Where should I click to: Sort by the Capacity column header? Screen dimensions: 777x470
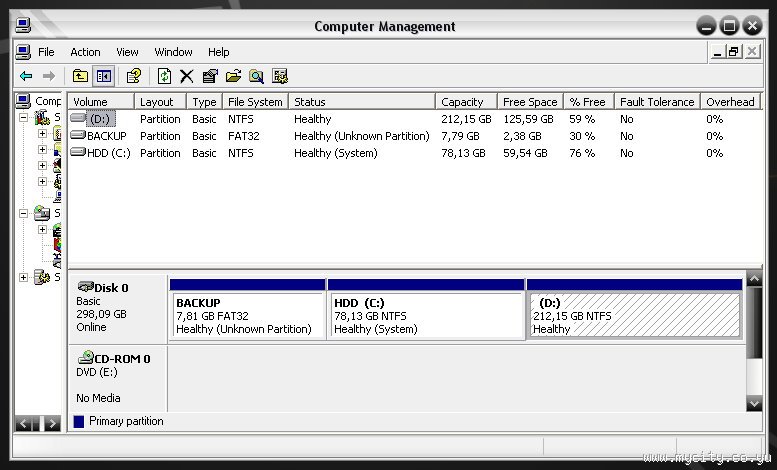point(466,102)
